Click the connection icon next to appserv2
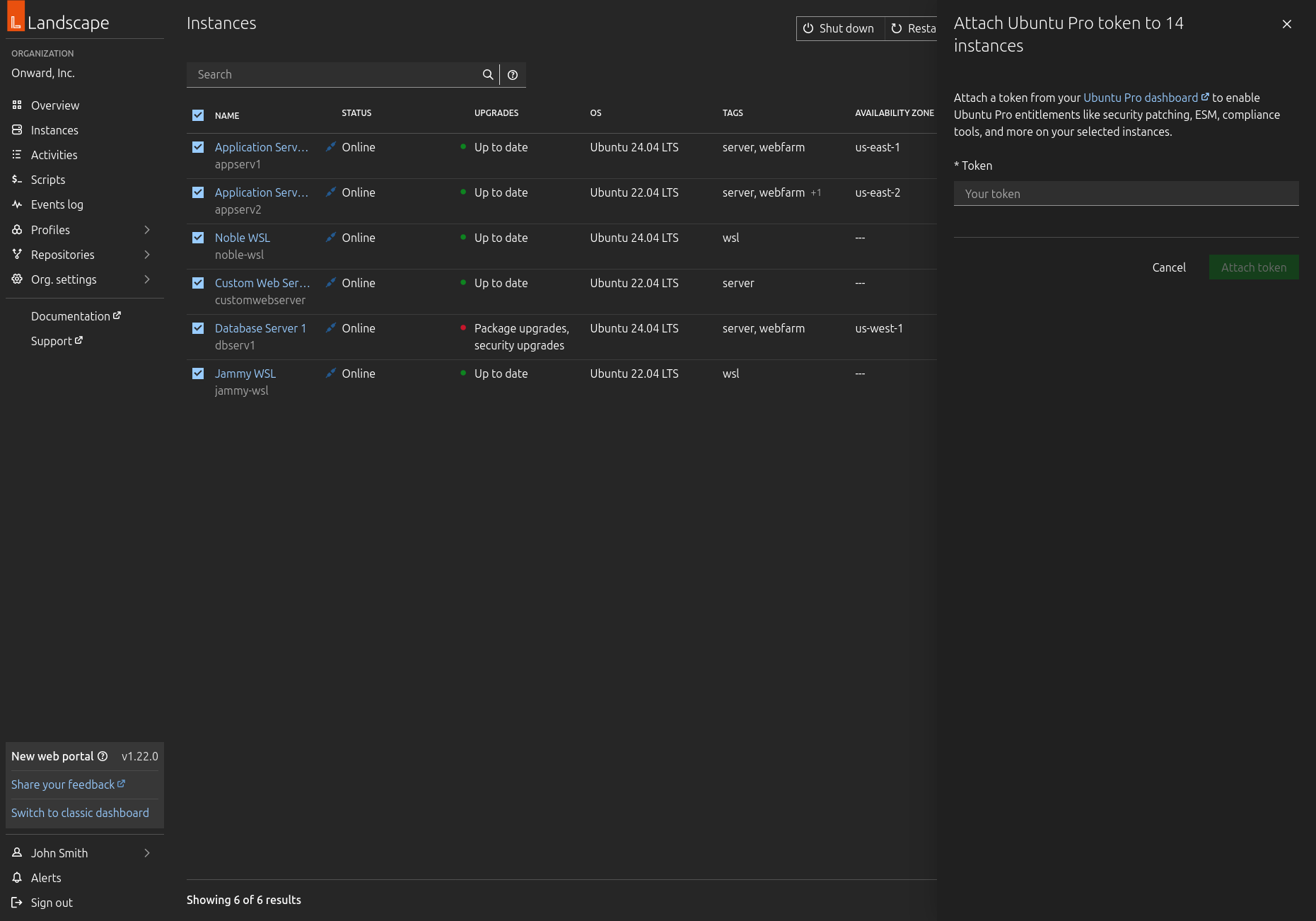Image resolution: width=1316 pixels, height=921 pixels. (330, 192)
